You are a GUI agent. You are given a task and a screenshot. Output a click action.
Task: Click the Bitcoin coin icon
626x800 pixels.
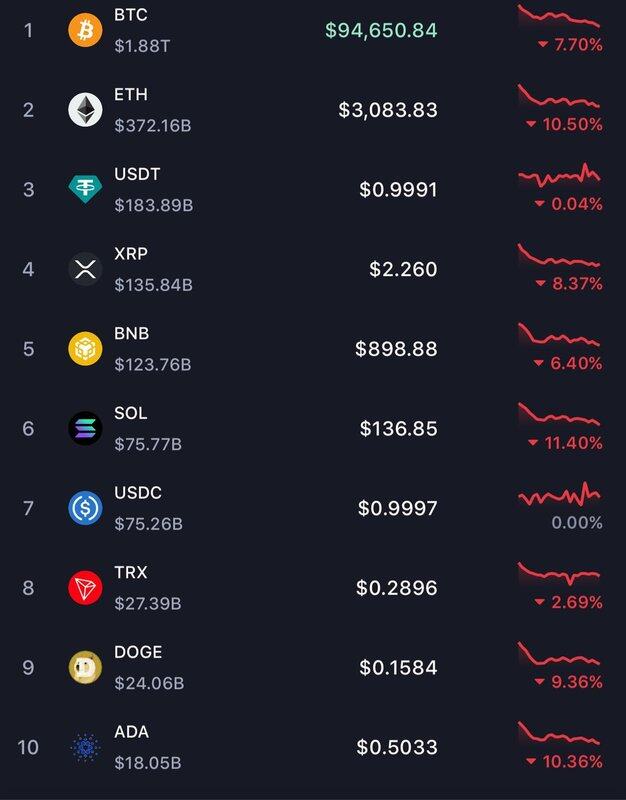click(x=85, y=30)
